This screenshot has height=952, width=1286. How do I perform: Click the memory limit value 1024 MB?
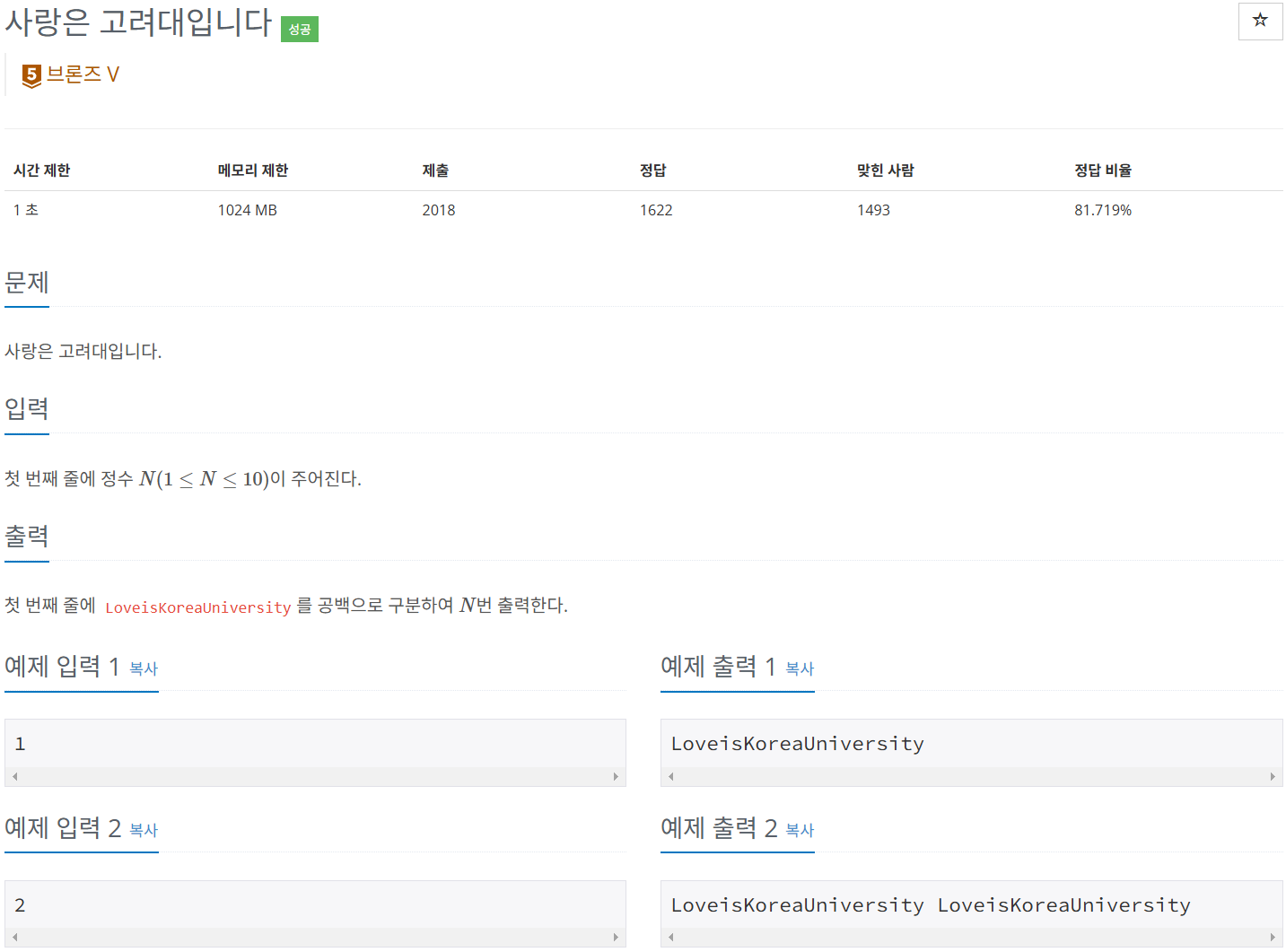pyautogui.click(x=248, y=210)
